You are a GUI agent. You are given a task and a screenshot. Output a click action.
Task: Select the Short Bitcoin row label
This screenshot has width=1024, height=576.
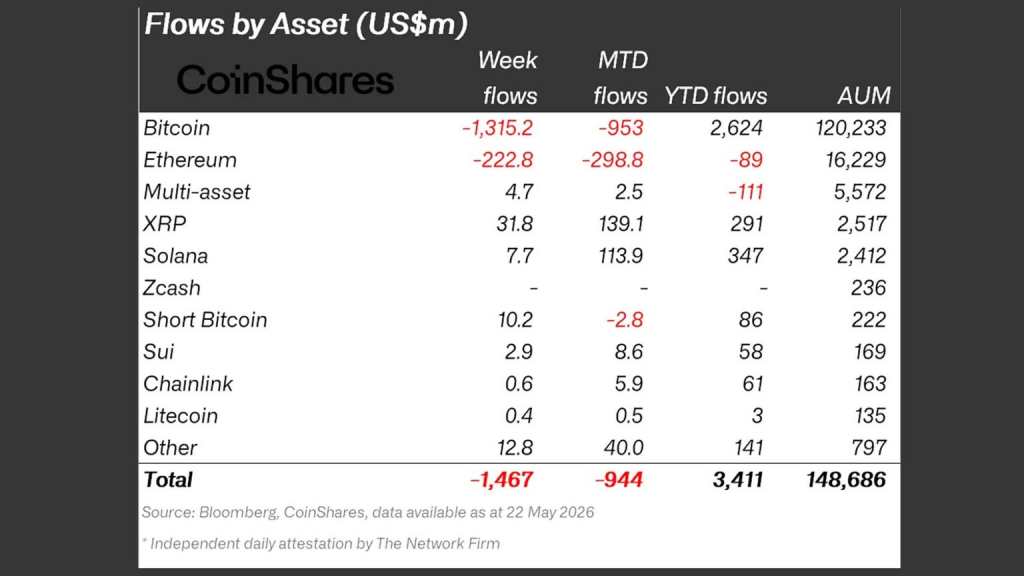(205, 320)
